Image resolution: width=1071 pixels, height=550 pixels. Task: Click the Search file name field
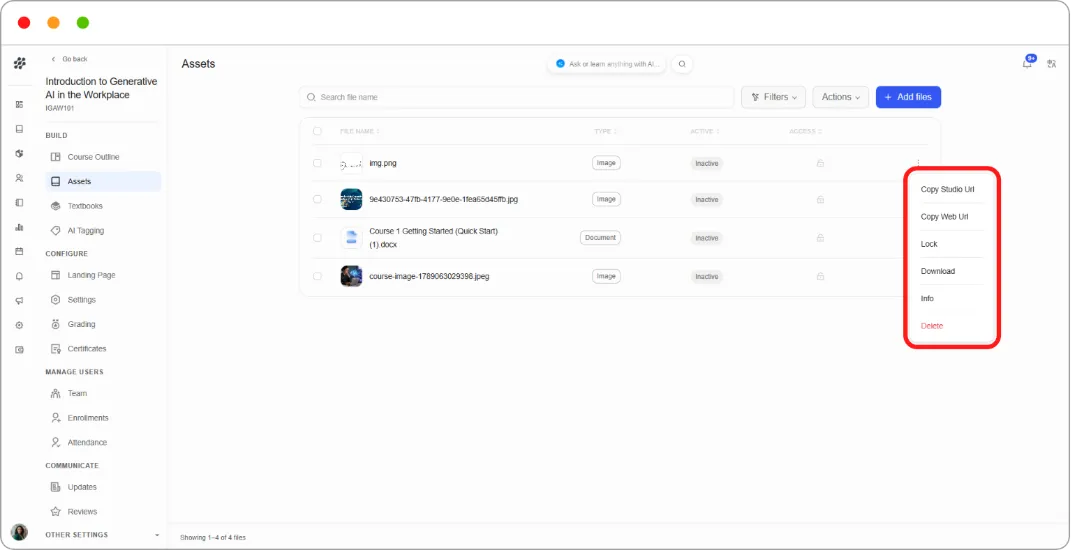(516, 97)
